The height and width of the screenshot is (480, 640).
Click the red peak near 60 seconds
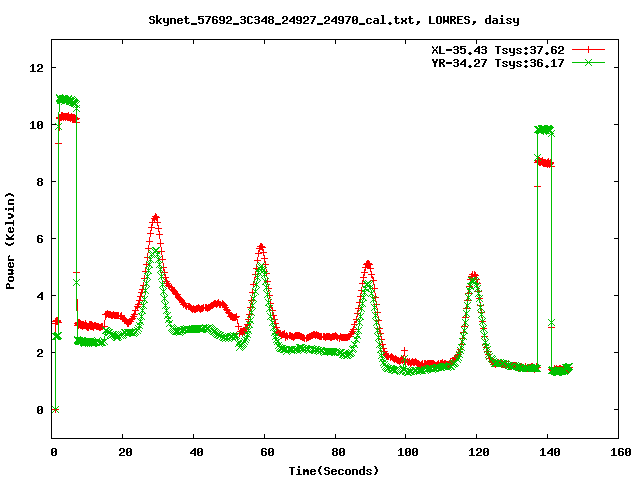point(261,247)
